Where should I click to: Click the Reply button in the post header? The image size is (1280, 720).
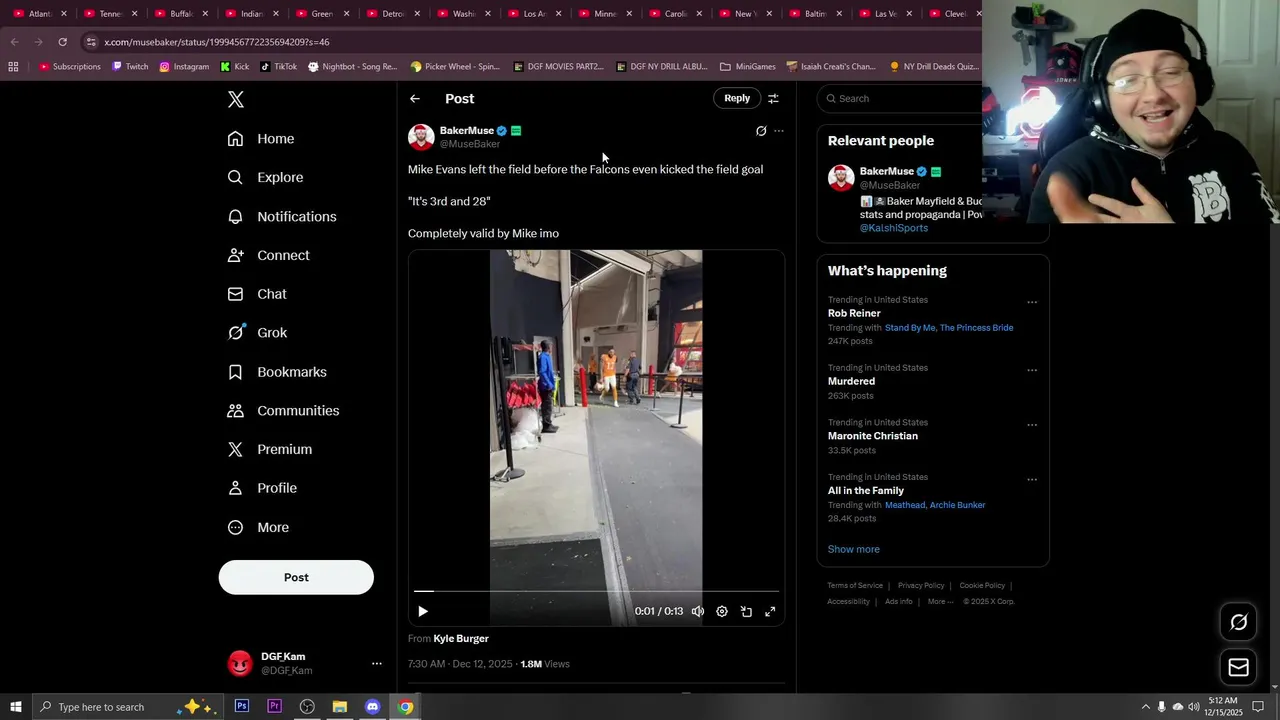click(737, 98)
